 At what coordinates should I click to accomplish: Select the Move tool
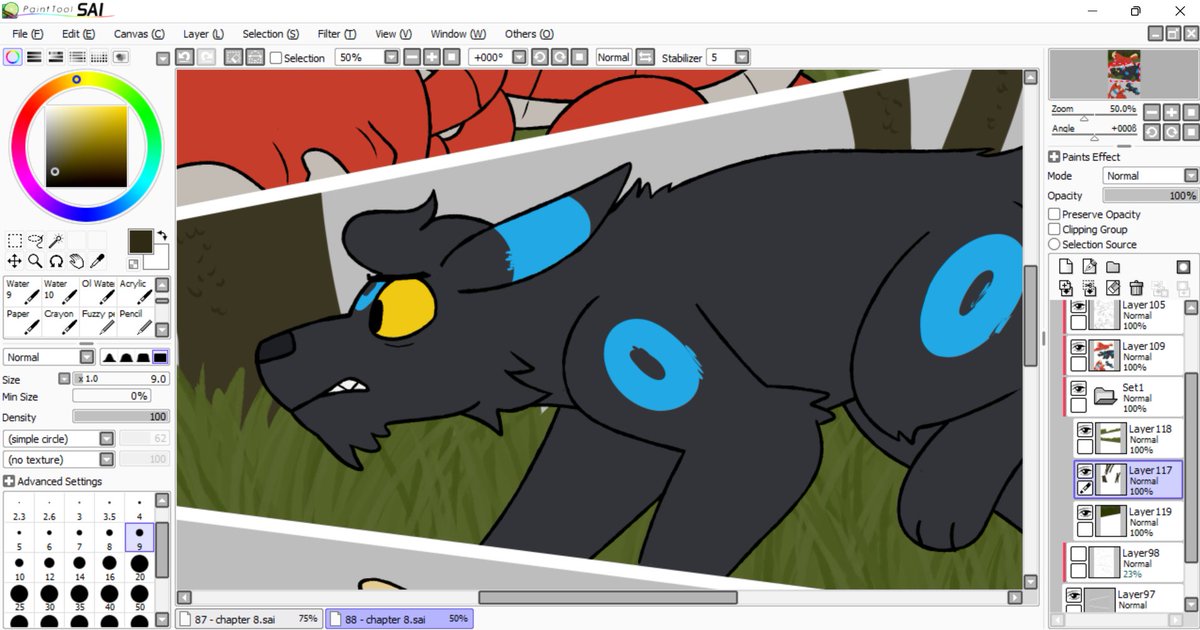coord(15,261)
